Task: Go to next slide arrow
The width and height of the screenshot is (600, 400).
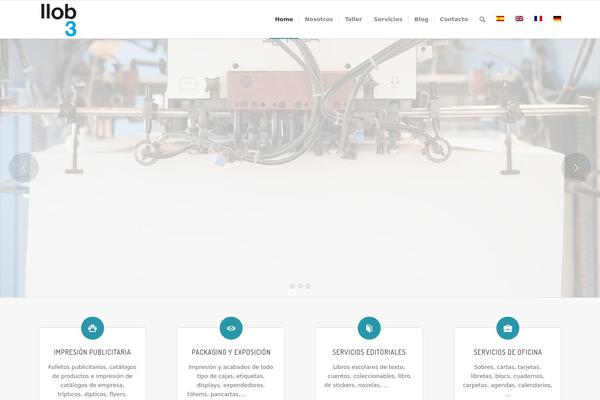Action: tap(576, 168)
